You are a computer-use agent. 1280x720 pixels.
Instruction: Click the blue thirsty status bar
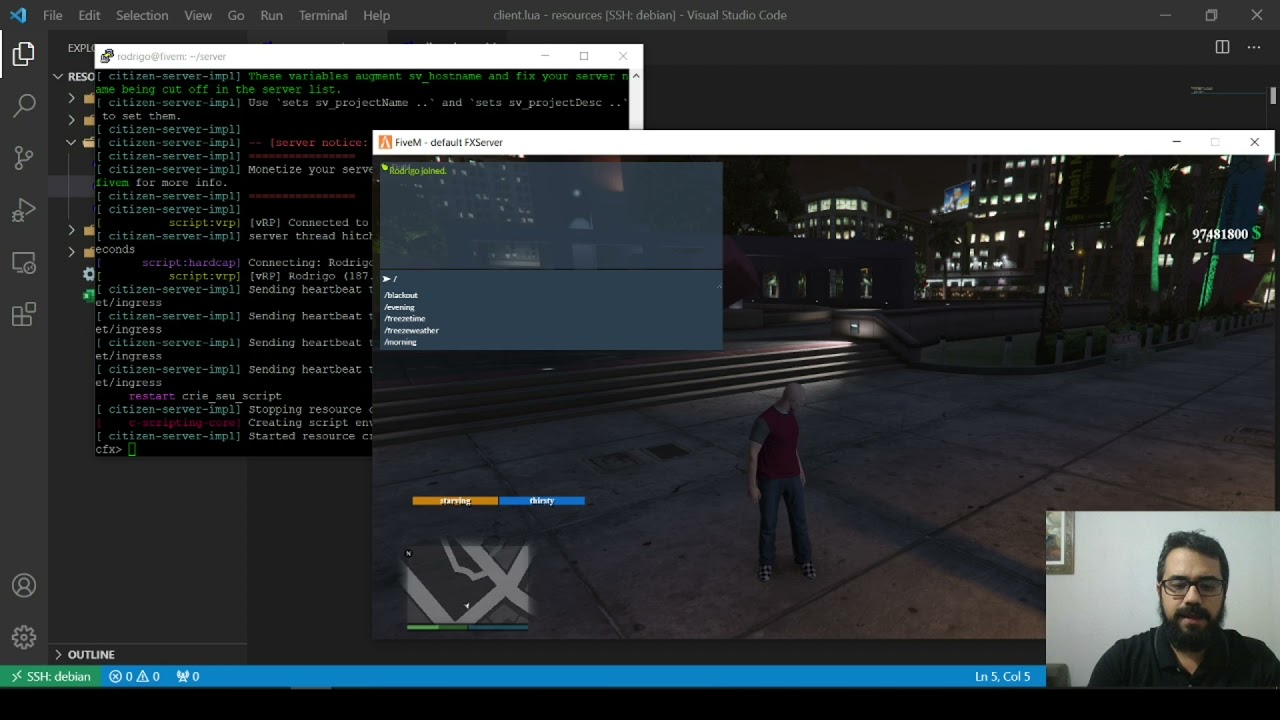coord(542,501)
